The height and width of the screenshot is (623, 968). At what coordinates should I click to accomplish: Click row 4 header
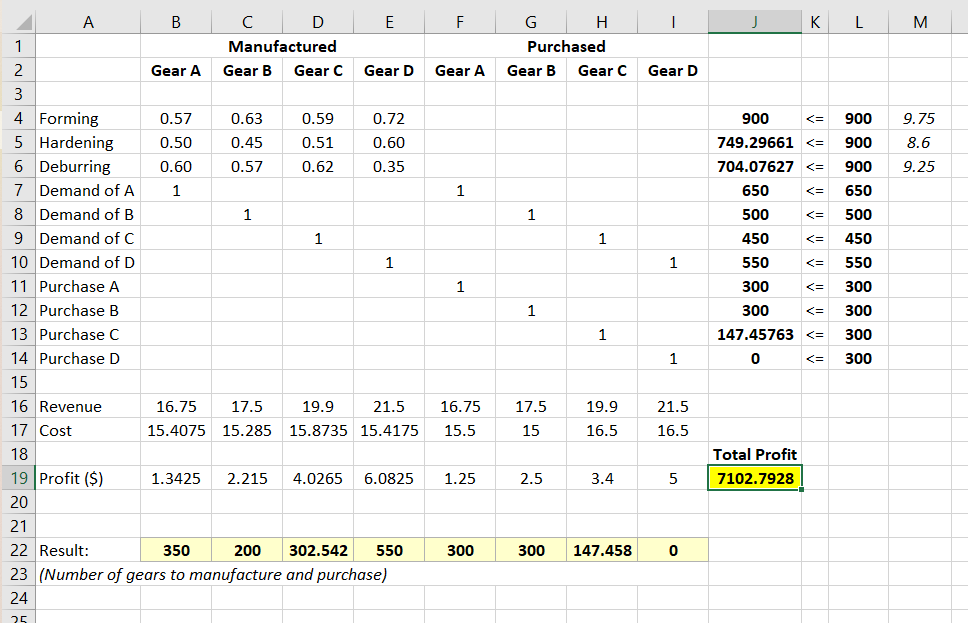[x=17, y=118]
